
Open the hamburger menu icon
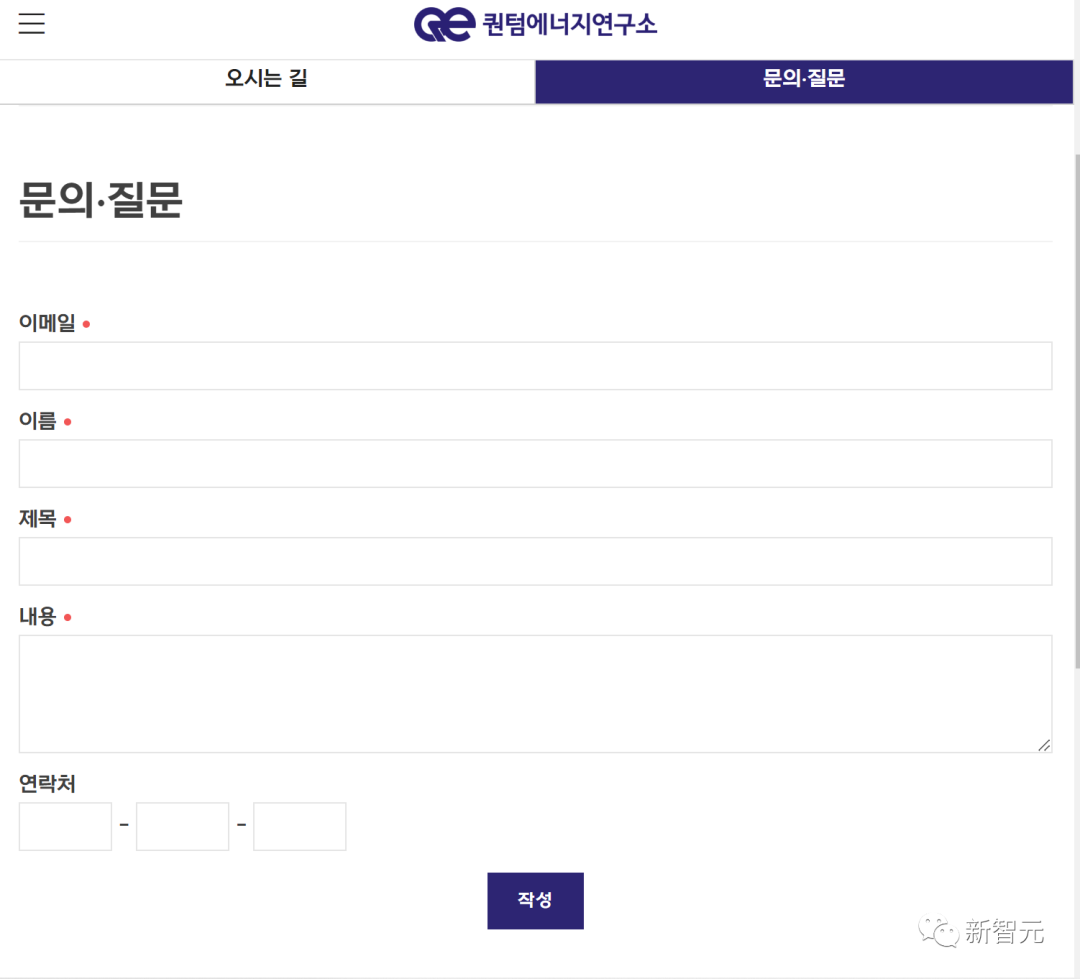[x=32, y=23]
